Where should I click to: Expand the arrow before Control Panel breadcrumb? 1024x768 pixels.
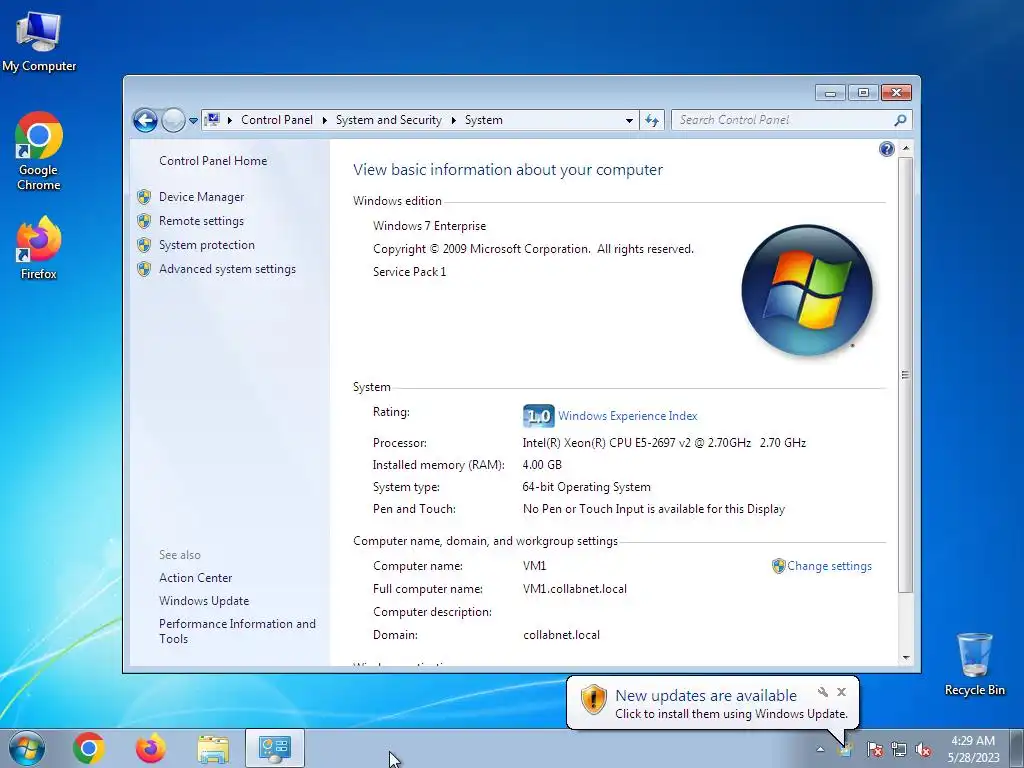230,120
